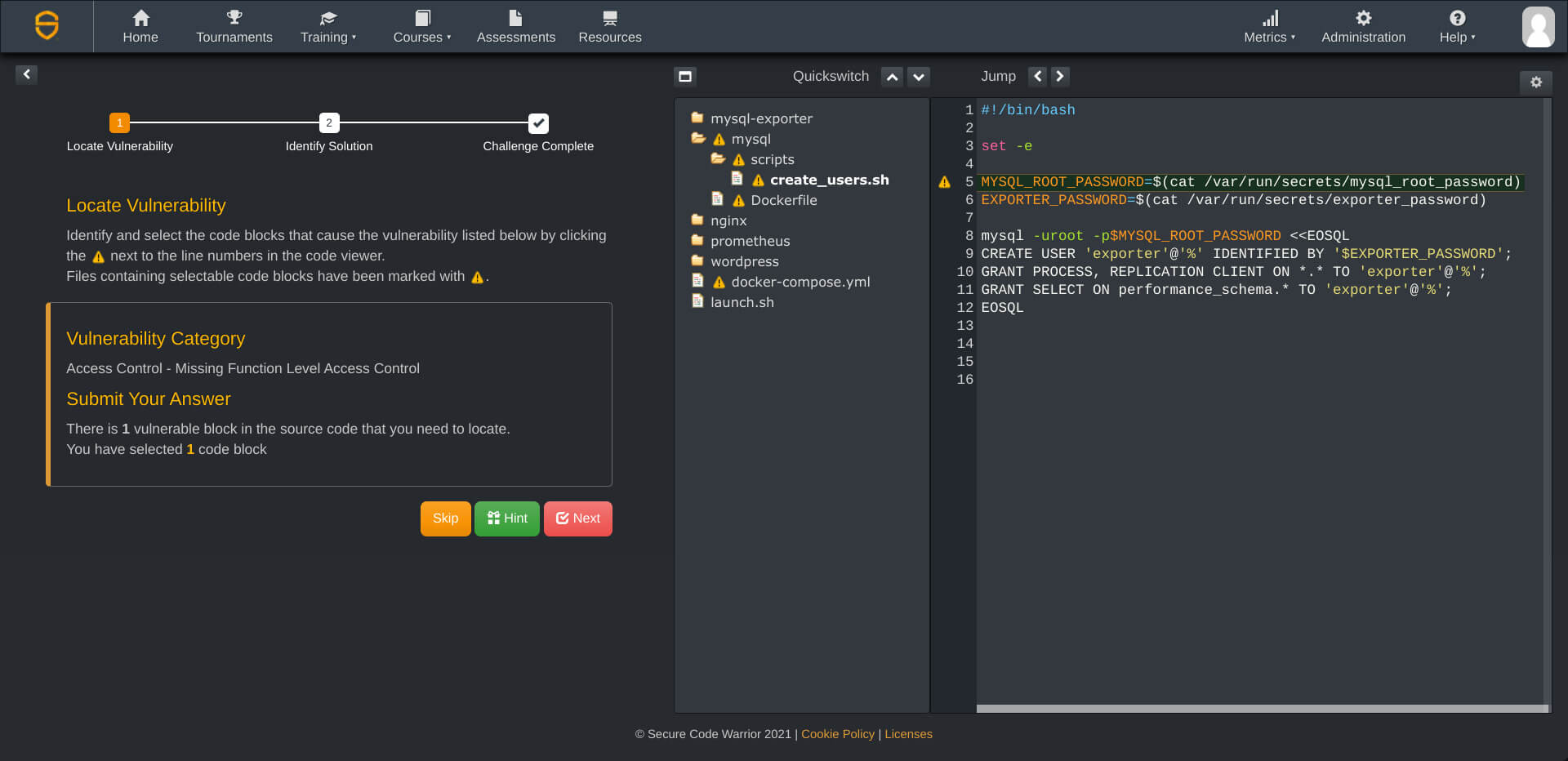Open the Training dropdown menu
Screen dimensions: 1568x761
(x=328, y=27)
